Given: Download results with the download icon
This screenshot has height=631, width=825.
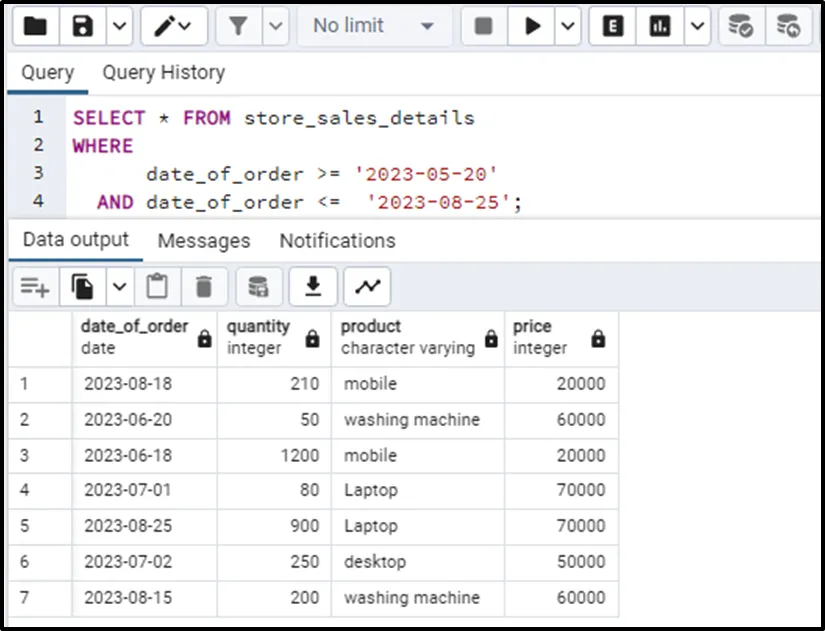Looking at the screenshot, I should point(313,287).
